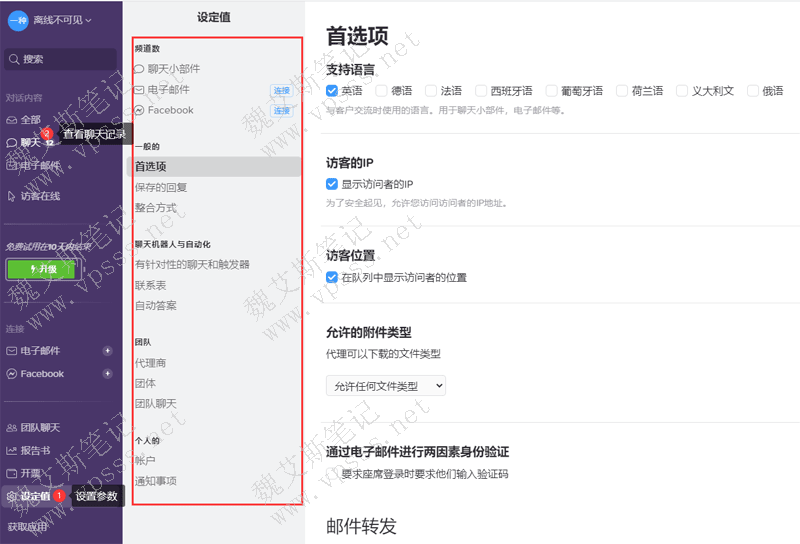This screenshot has width=800, height=544.
Task: Select 首选项 in the settings list
Action: click(214, 166)
